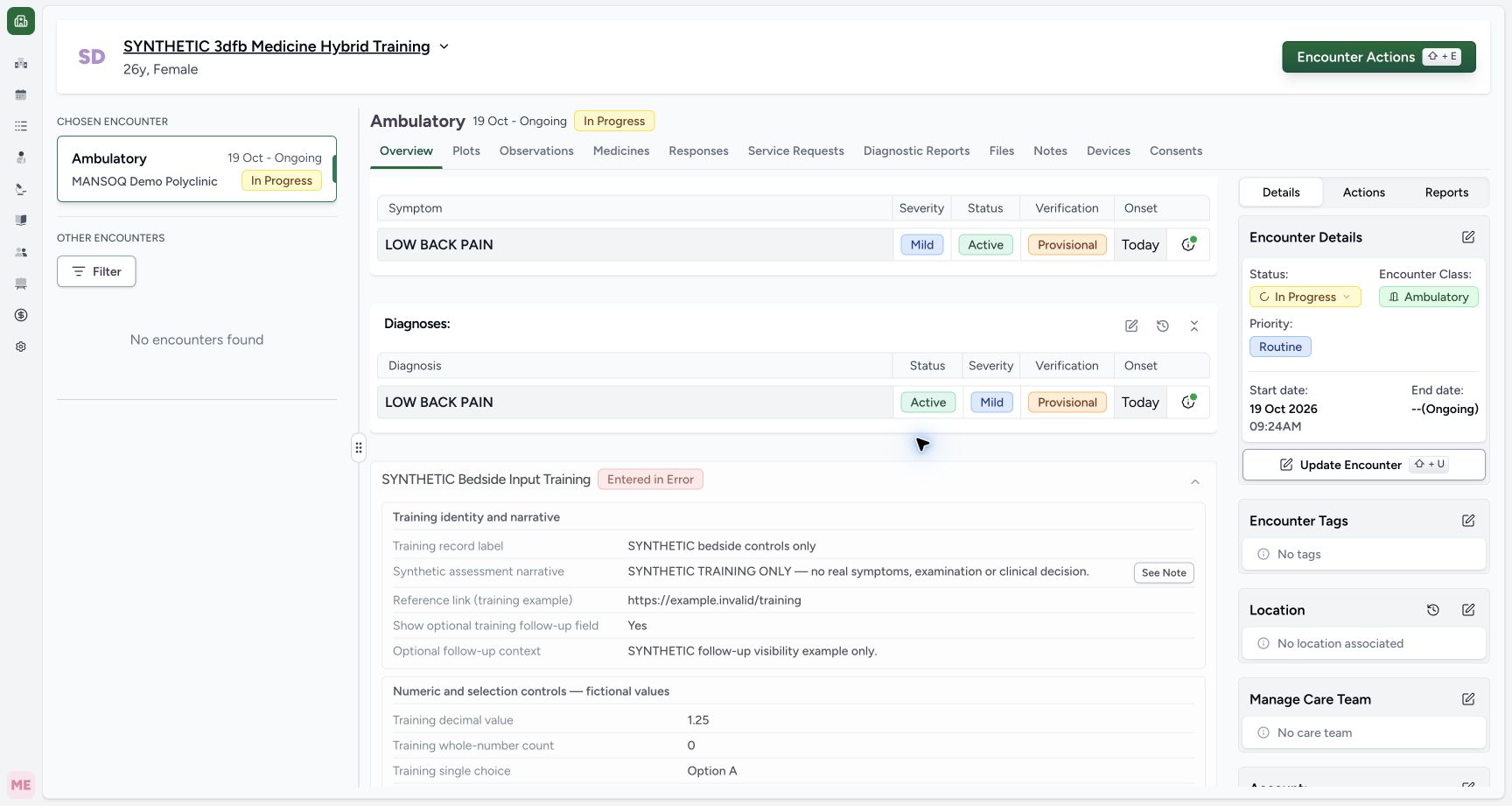Select the Actions tab in the side panel
The width and height of the screenshot is (1512, 806).
pos(1364,193)
